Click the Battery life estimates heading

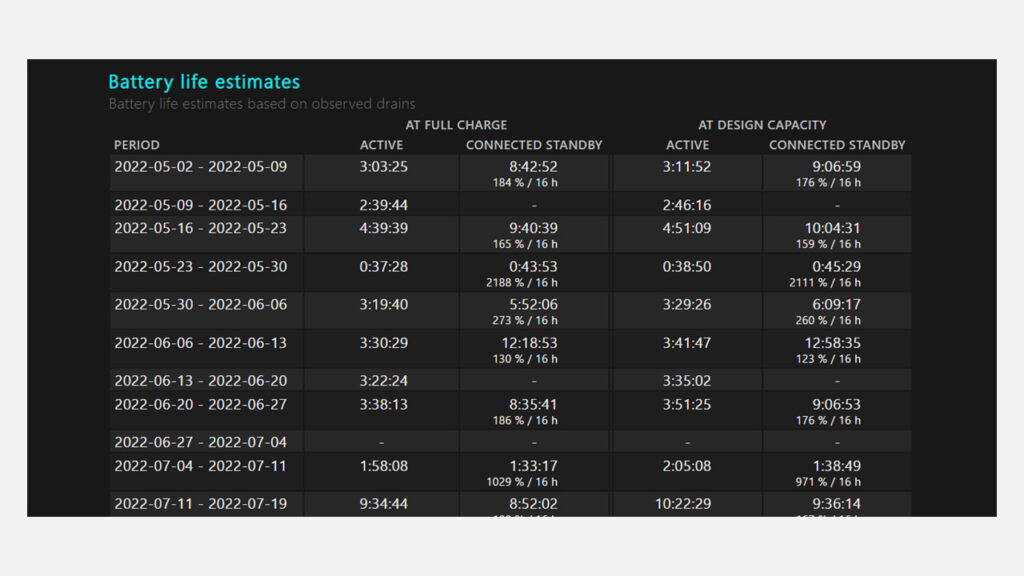click(x=204, y=82)
